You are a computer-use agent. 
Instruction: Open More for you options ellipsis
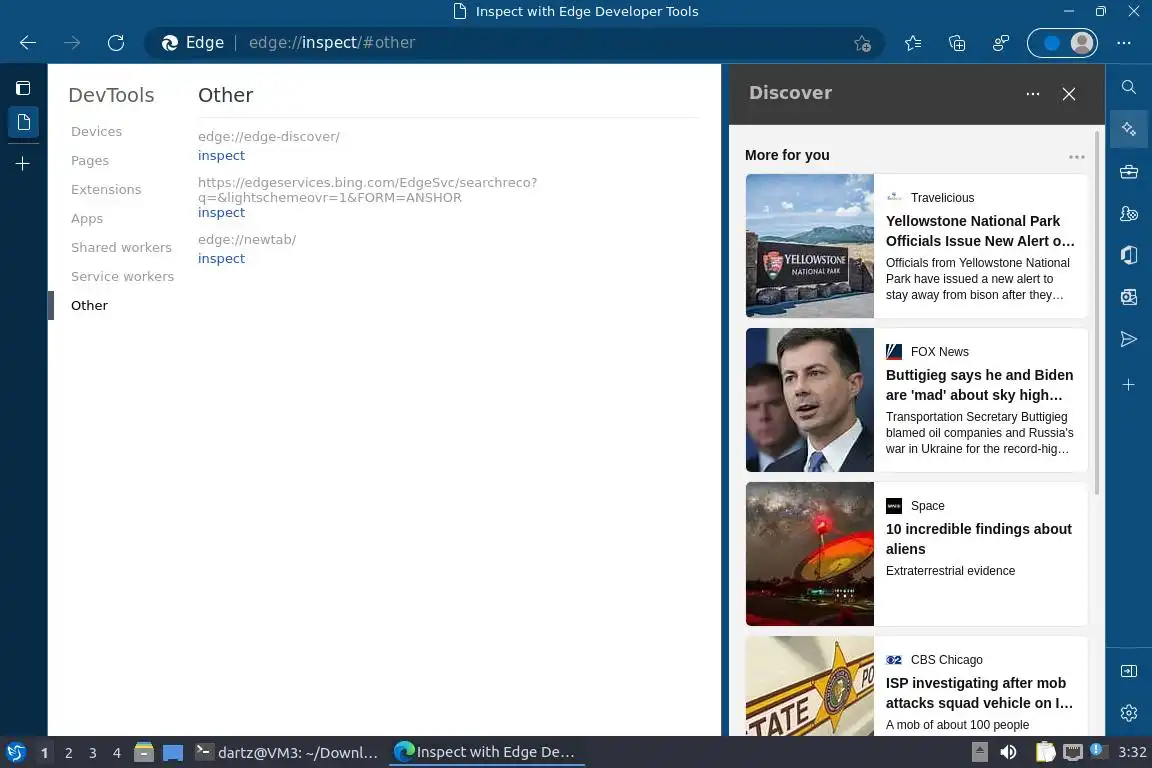point(1076,157)
